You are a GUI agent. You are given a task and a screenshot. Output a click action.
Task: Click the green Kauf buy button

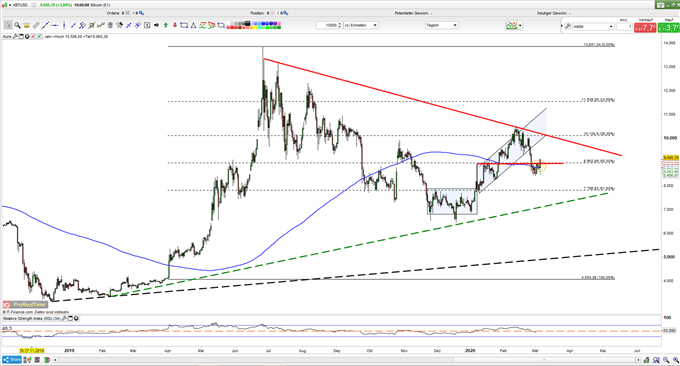pos(669,28)
